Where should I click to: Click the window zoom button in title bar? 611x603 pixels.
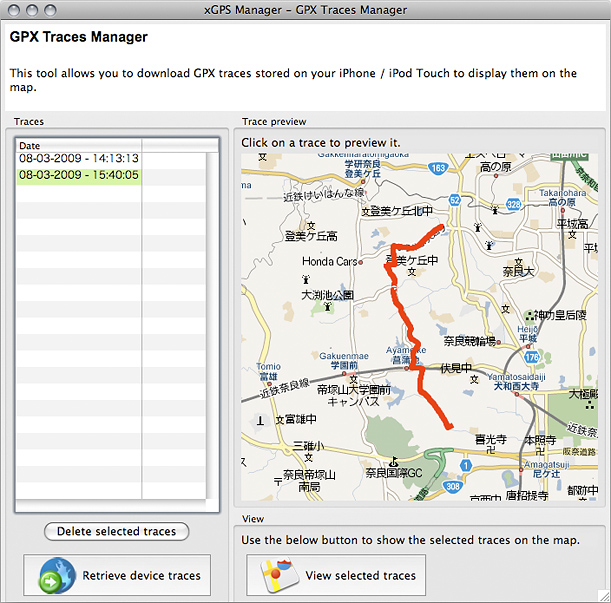50,10
